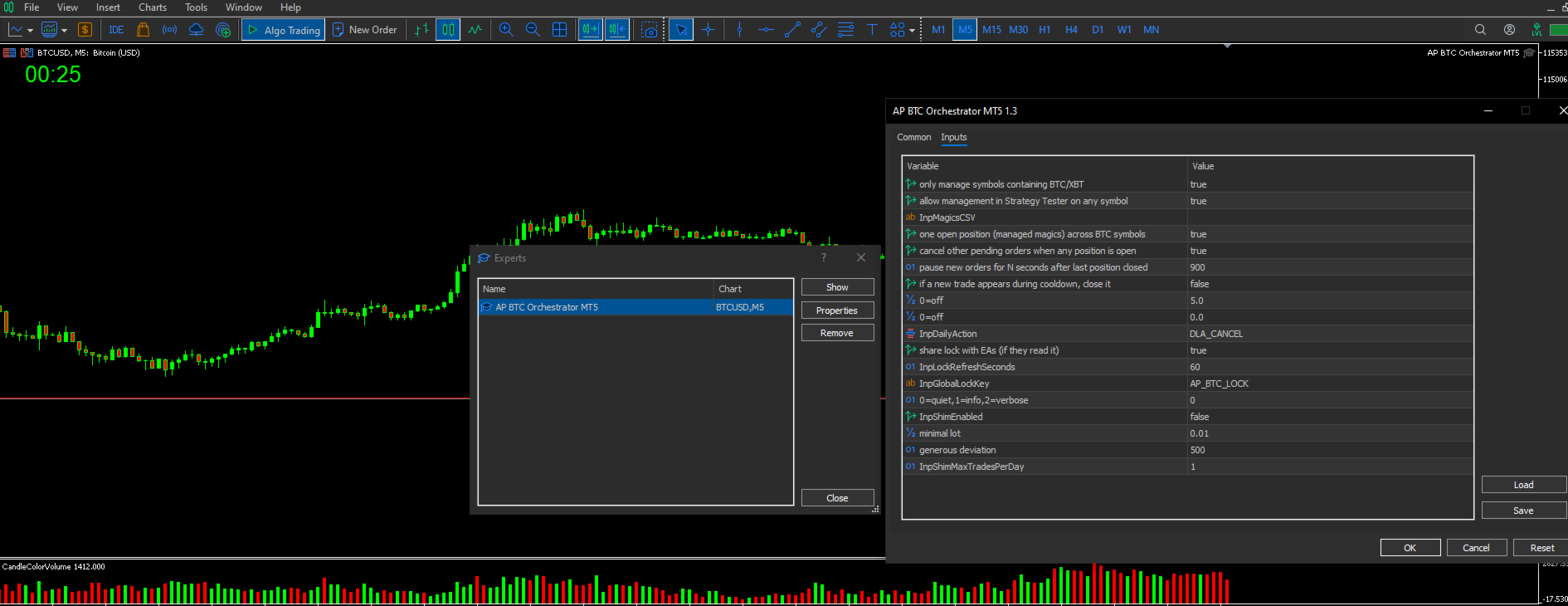The height and width of the screenshot is (606, 1568).
Task: Switch to M15 timeframe
Action: (991, 30)
